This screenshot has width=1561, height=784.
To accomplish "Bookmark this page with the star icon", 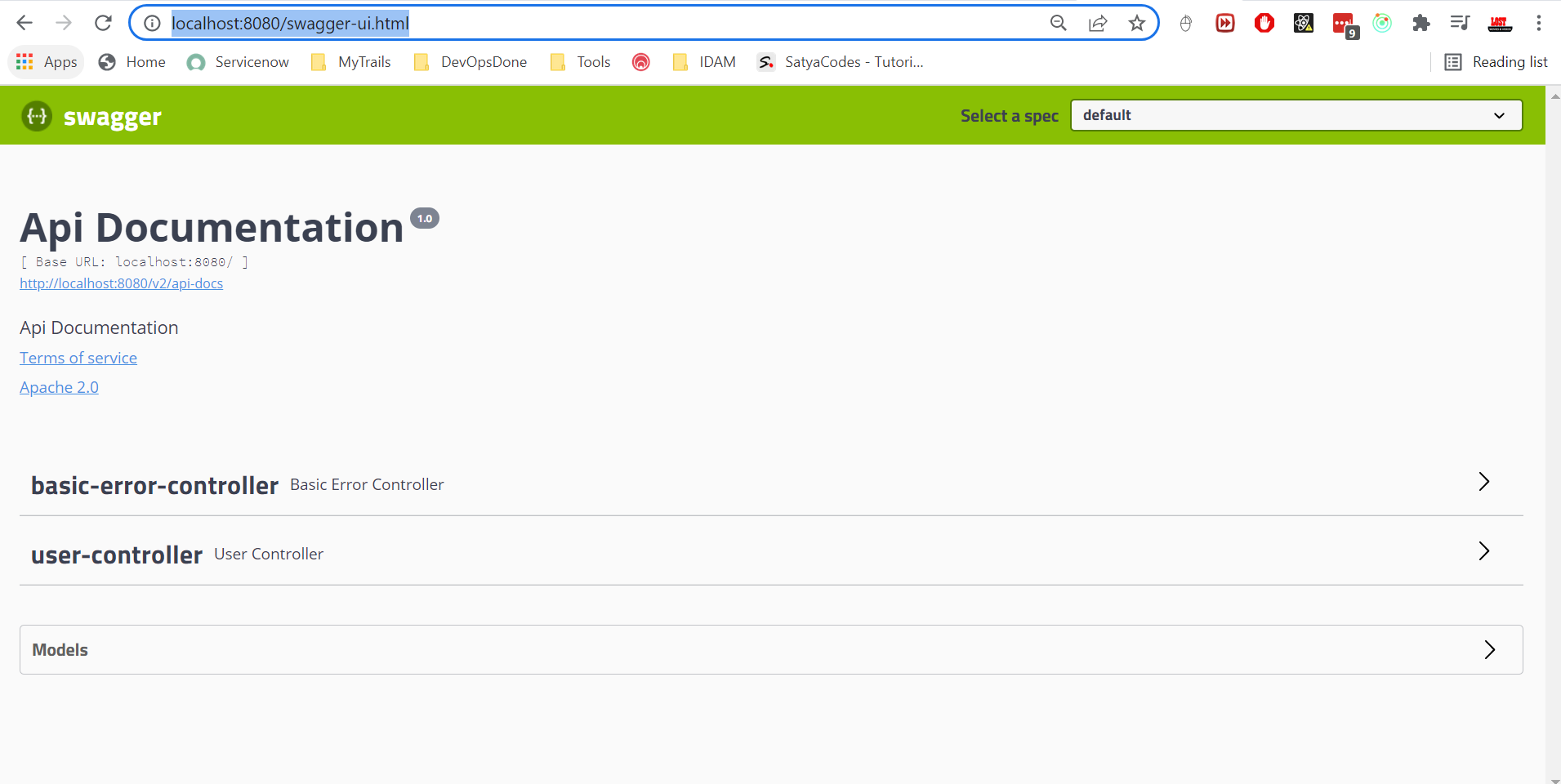I will click(x=1136, y=23).
